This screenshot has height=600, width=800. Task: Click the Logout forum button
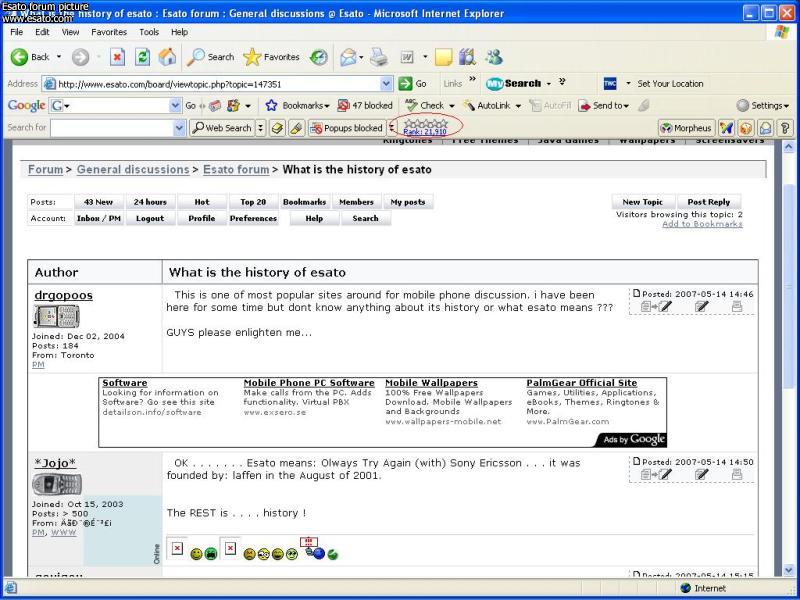tap(150, 218)
